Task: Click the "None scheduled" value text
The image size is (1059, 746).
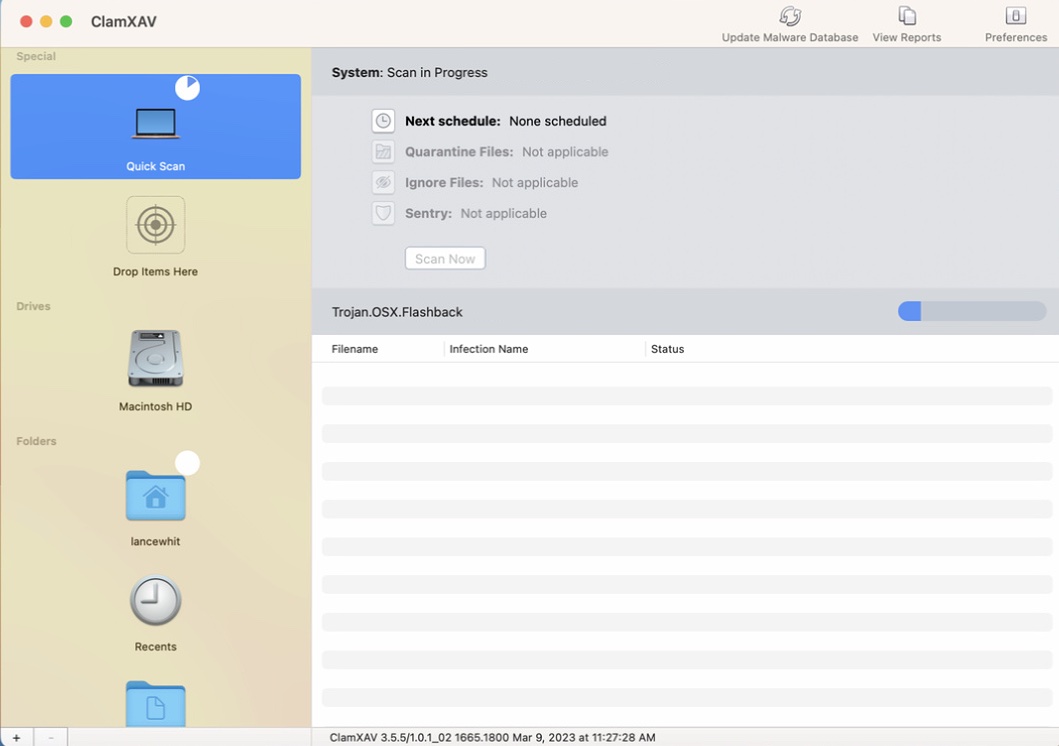Action: [558, 121]
